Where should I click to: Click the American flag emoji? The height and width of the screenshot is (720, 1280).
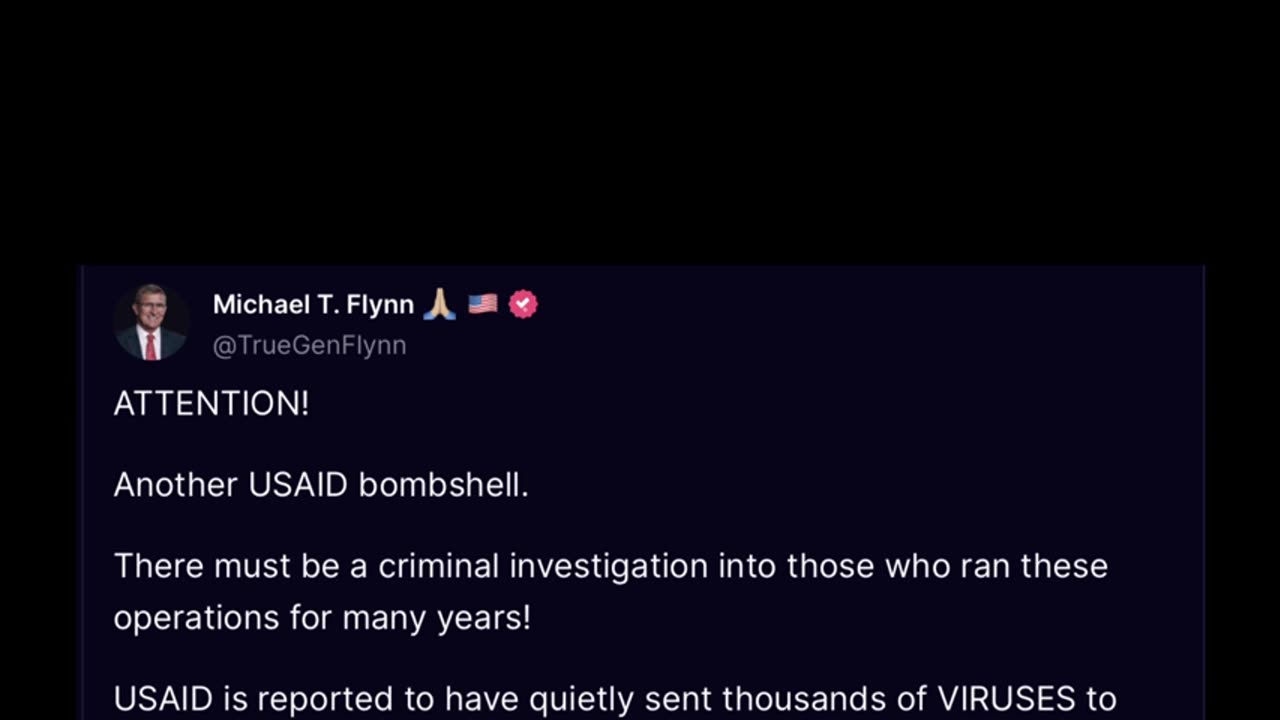pyautogui.click(x=482, y=304)
